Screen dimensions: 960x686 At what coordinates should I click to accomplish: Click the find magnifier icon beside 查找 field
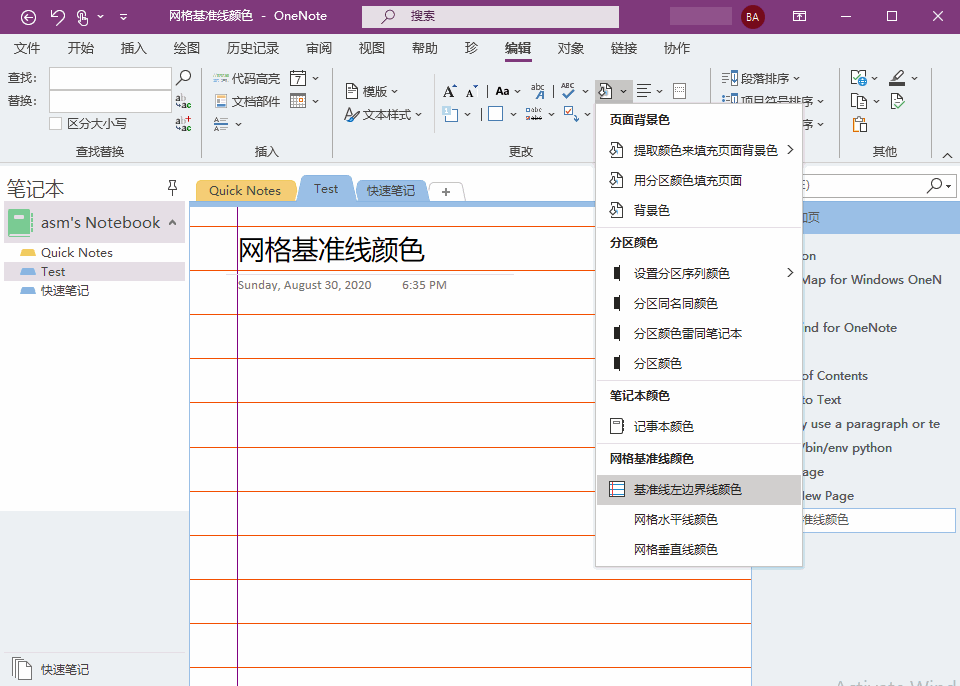(183, 78)
